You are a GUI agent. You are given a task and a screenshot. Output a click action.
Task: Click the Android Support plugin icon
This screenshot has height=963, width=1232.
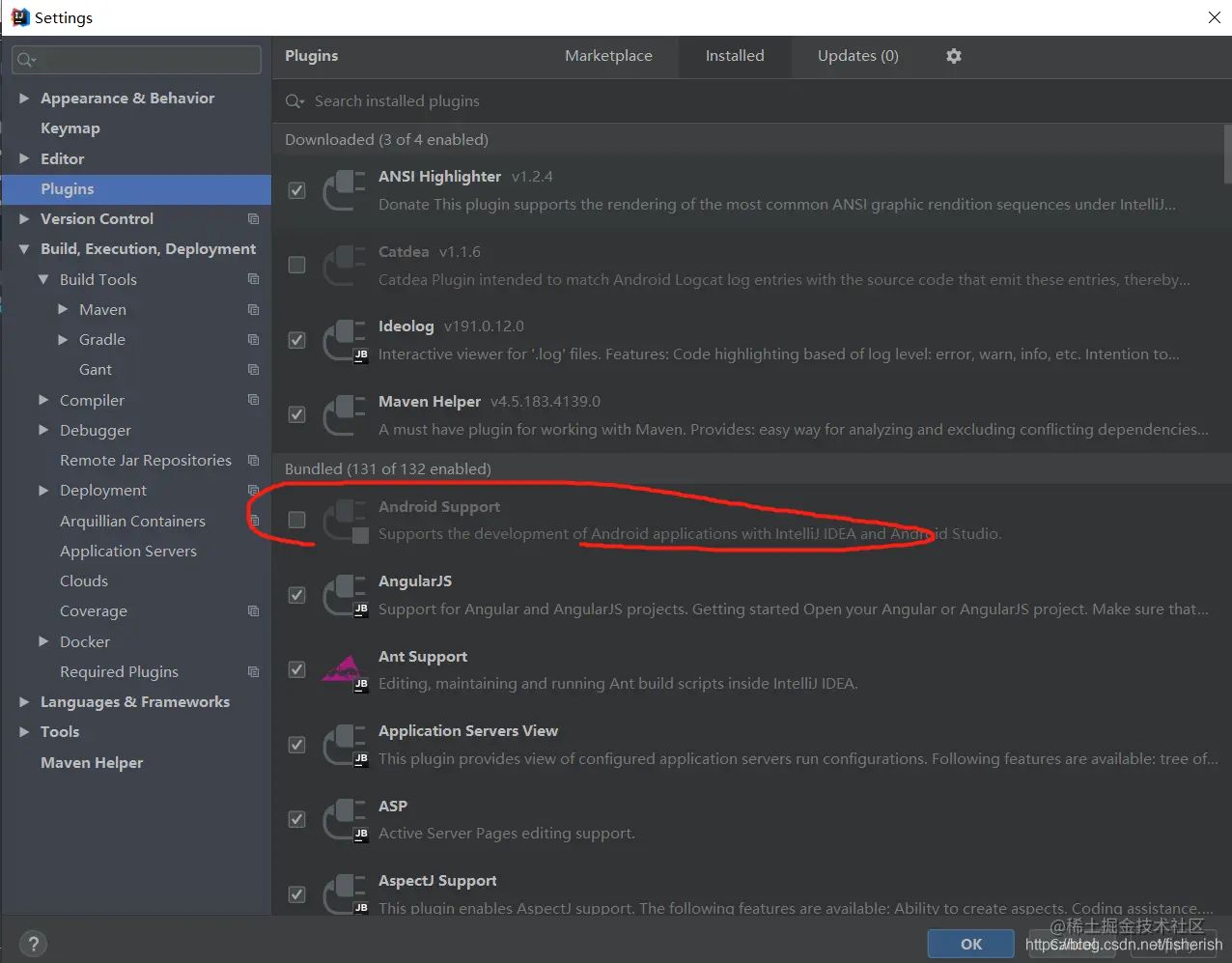[x=345, y=521]
